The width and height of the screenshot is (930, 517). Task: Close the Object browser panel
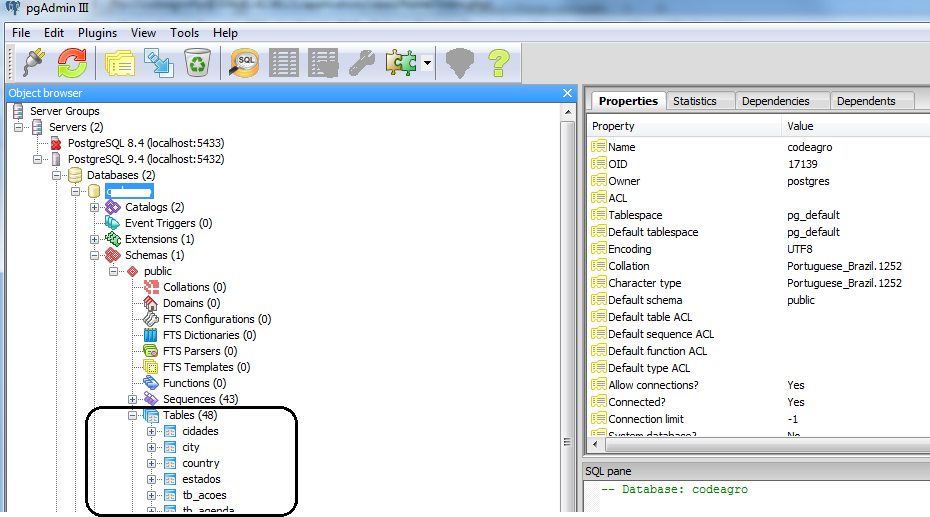click(x=567, y=93)
